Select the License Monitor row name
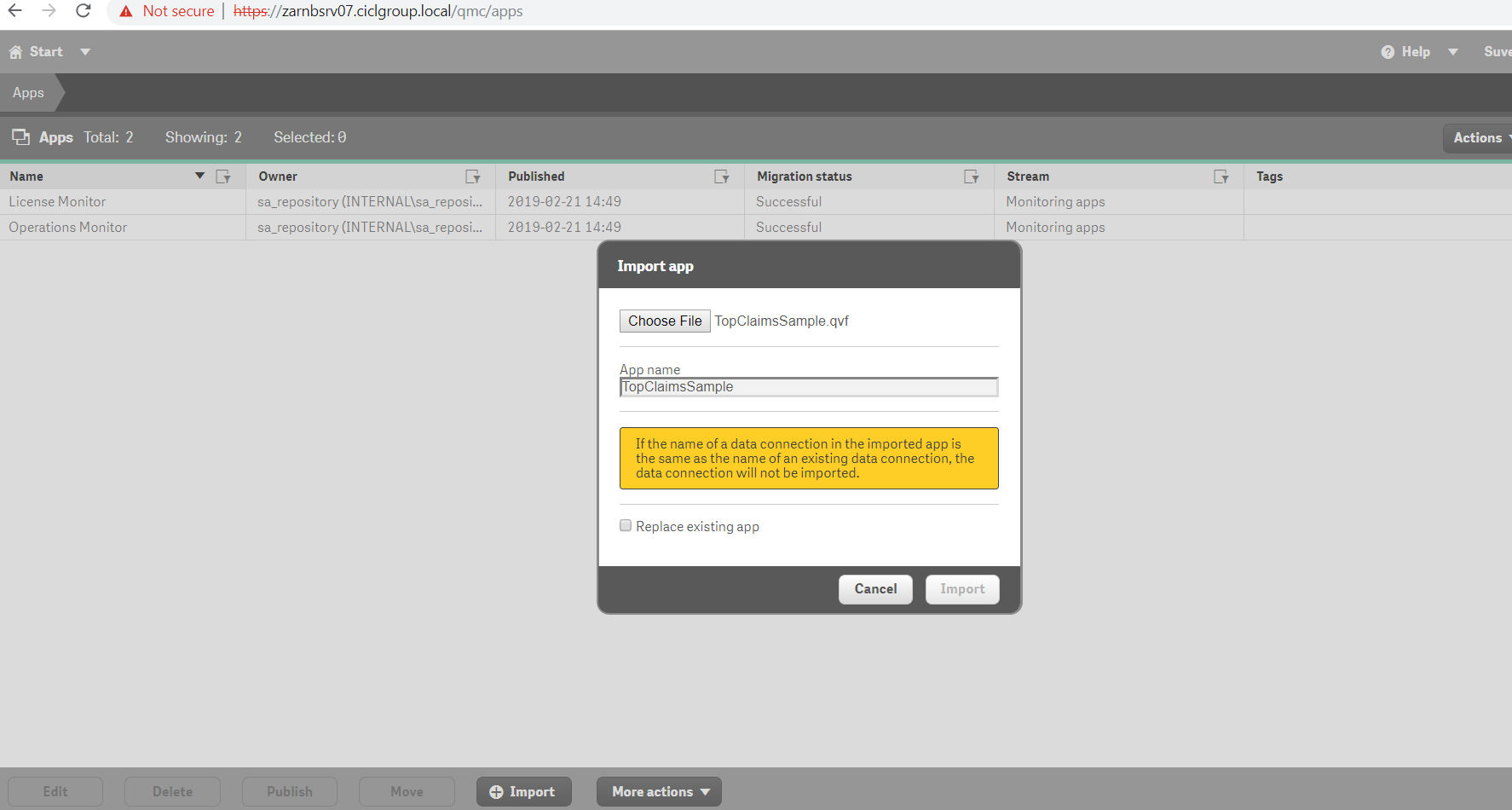 coord(57,202)
